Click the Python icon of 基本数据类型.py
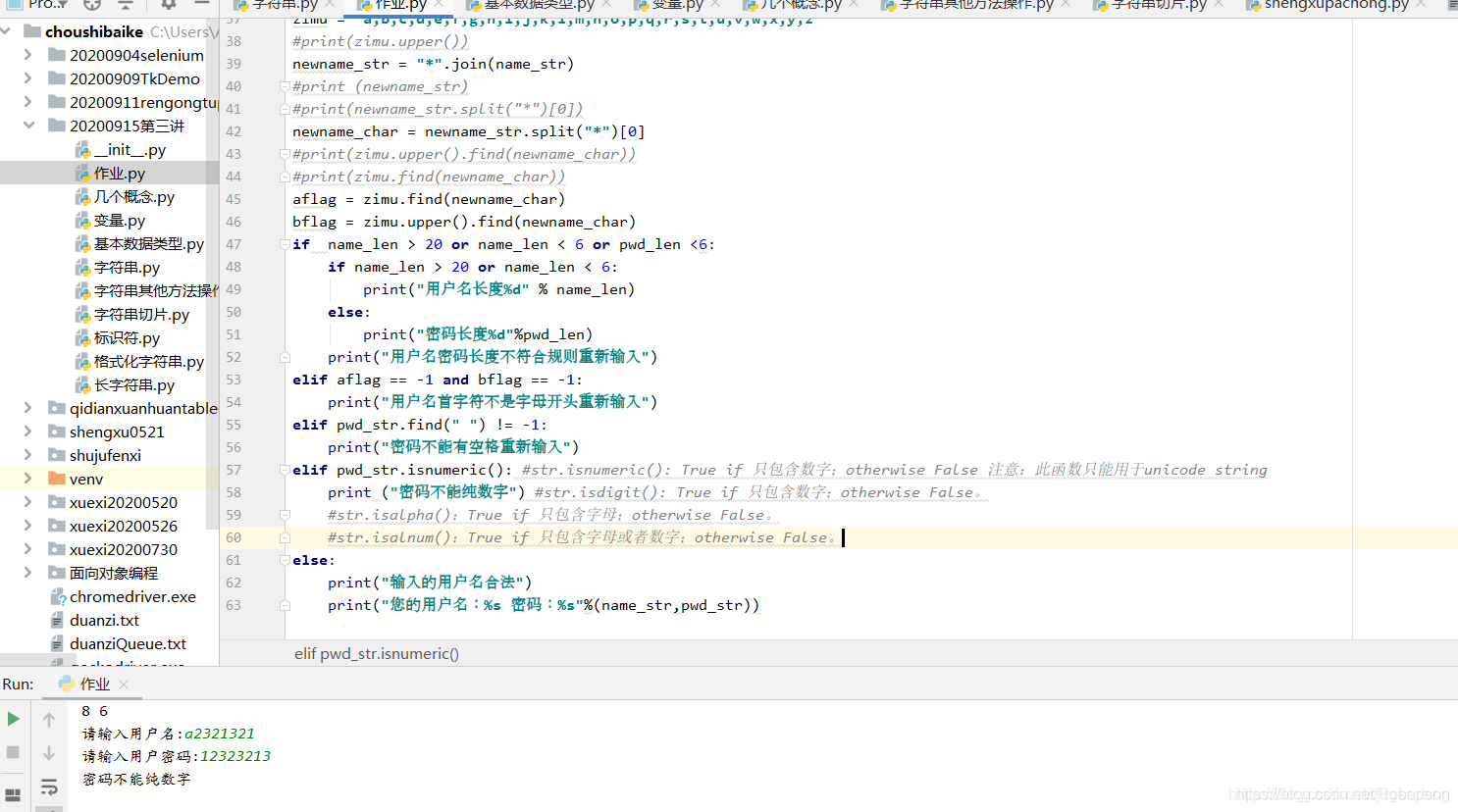This screenshot has width=1458, height=812. [83, 244]
